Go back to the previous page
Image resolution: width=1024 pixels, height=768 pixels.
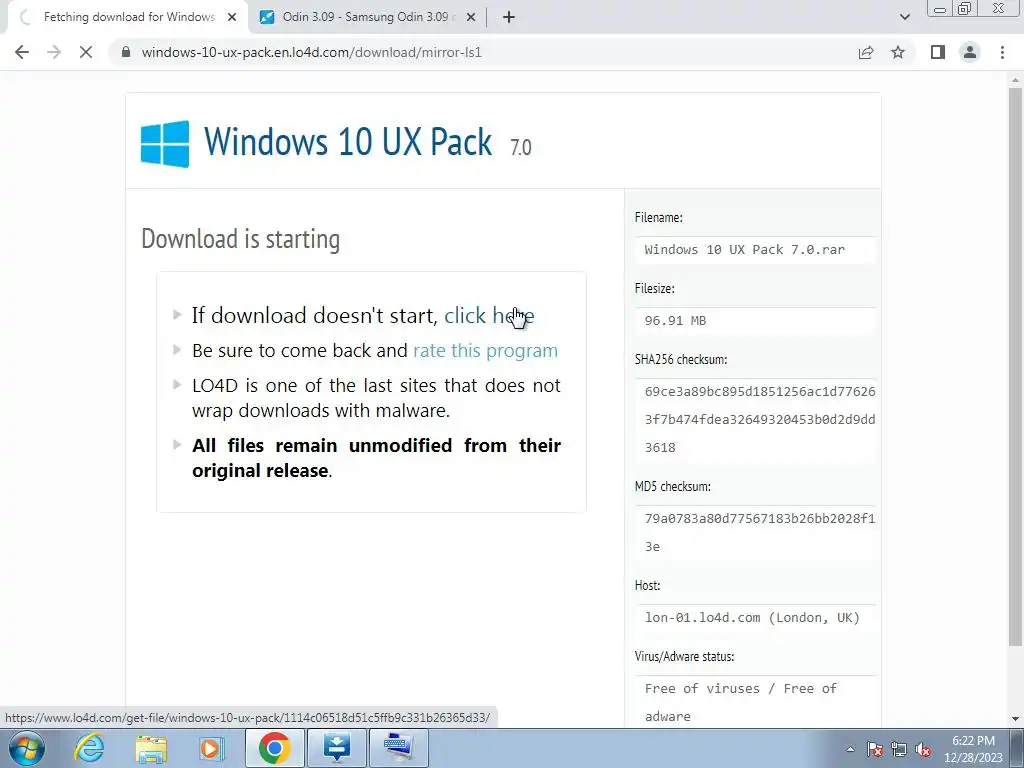pyautogui.click(x=22, y=52)
